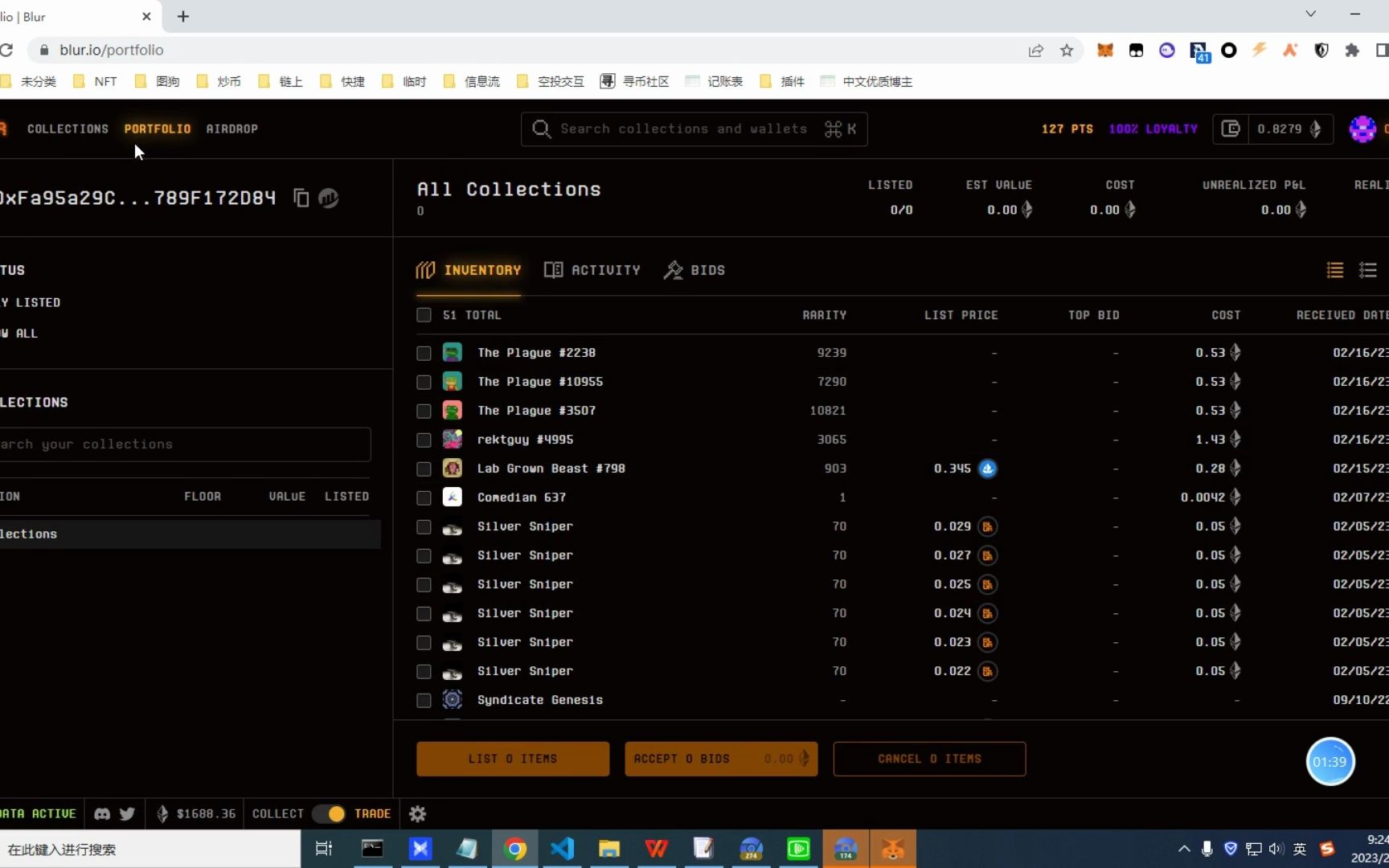The width and height of the screenshot is (1389, 868).
Task: Switch to detailed list view icon
Action: pyautogui.click(x=1368, y=270)
